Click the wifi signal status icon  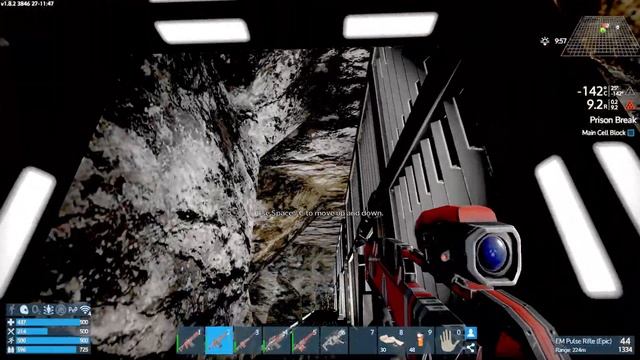[x=85, y=310]
